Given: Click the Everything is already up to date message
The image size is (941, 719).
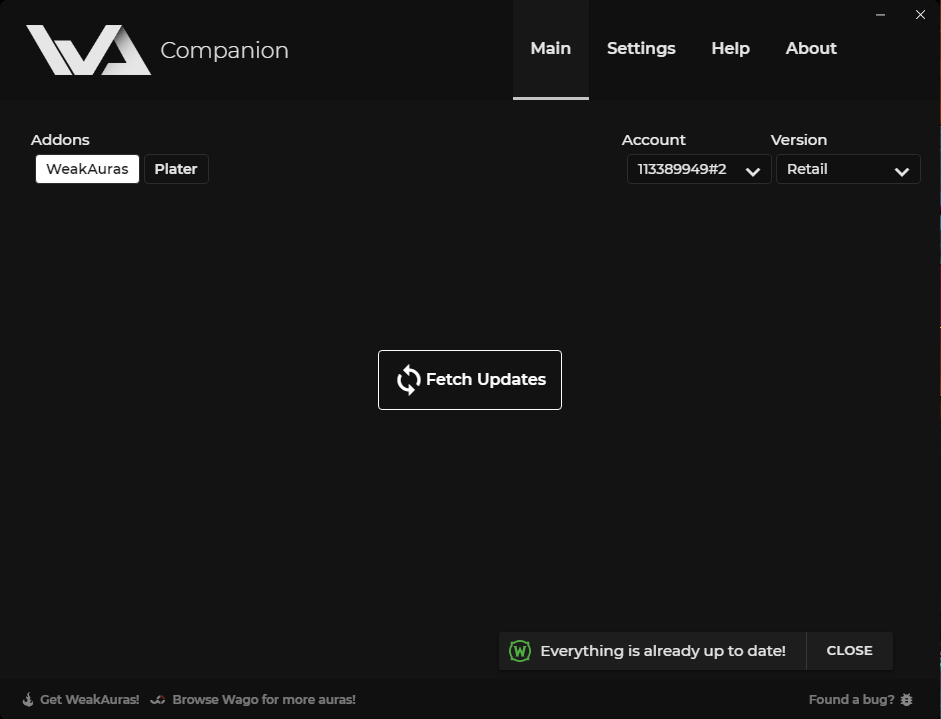Looking at the screenshot, I should click(x=663, y=650).
